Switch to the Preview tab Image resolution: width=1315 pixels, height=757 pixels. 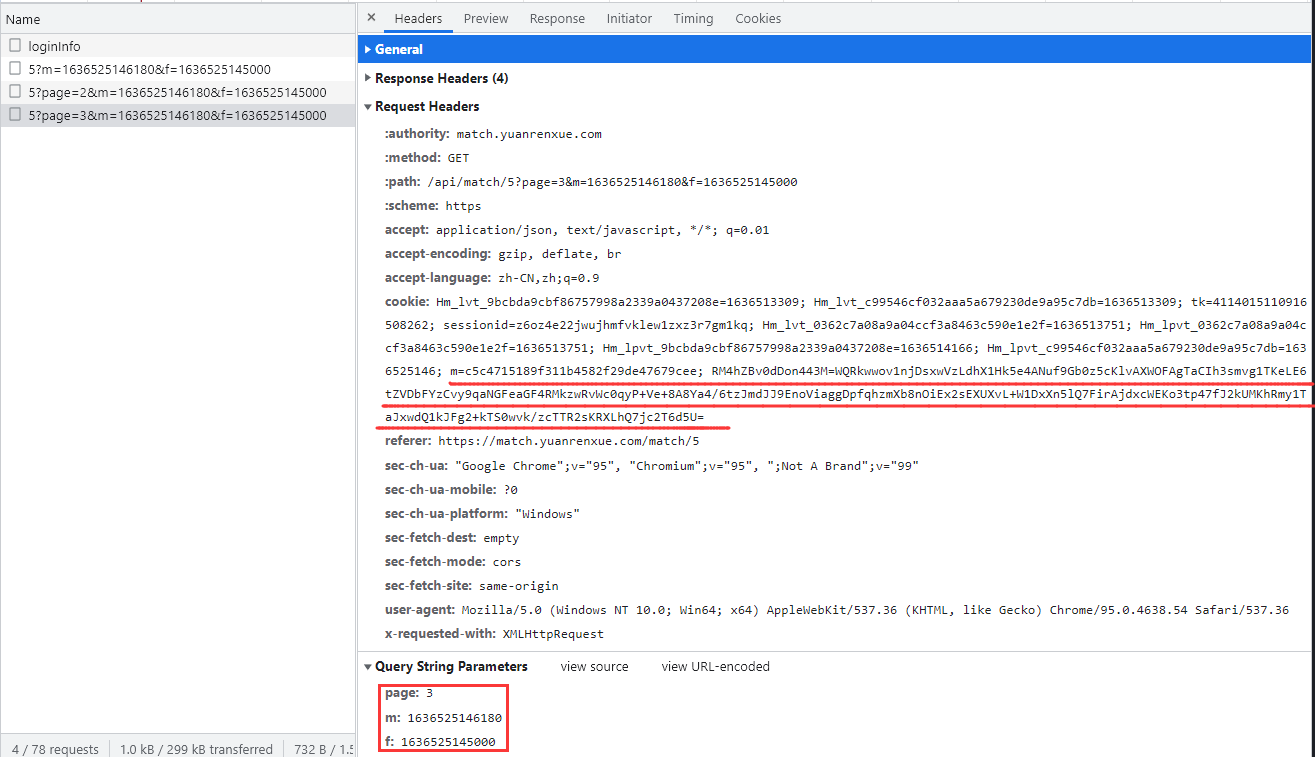(485, 19)
